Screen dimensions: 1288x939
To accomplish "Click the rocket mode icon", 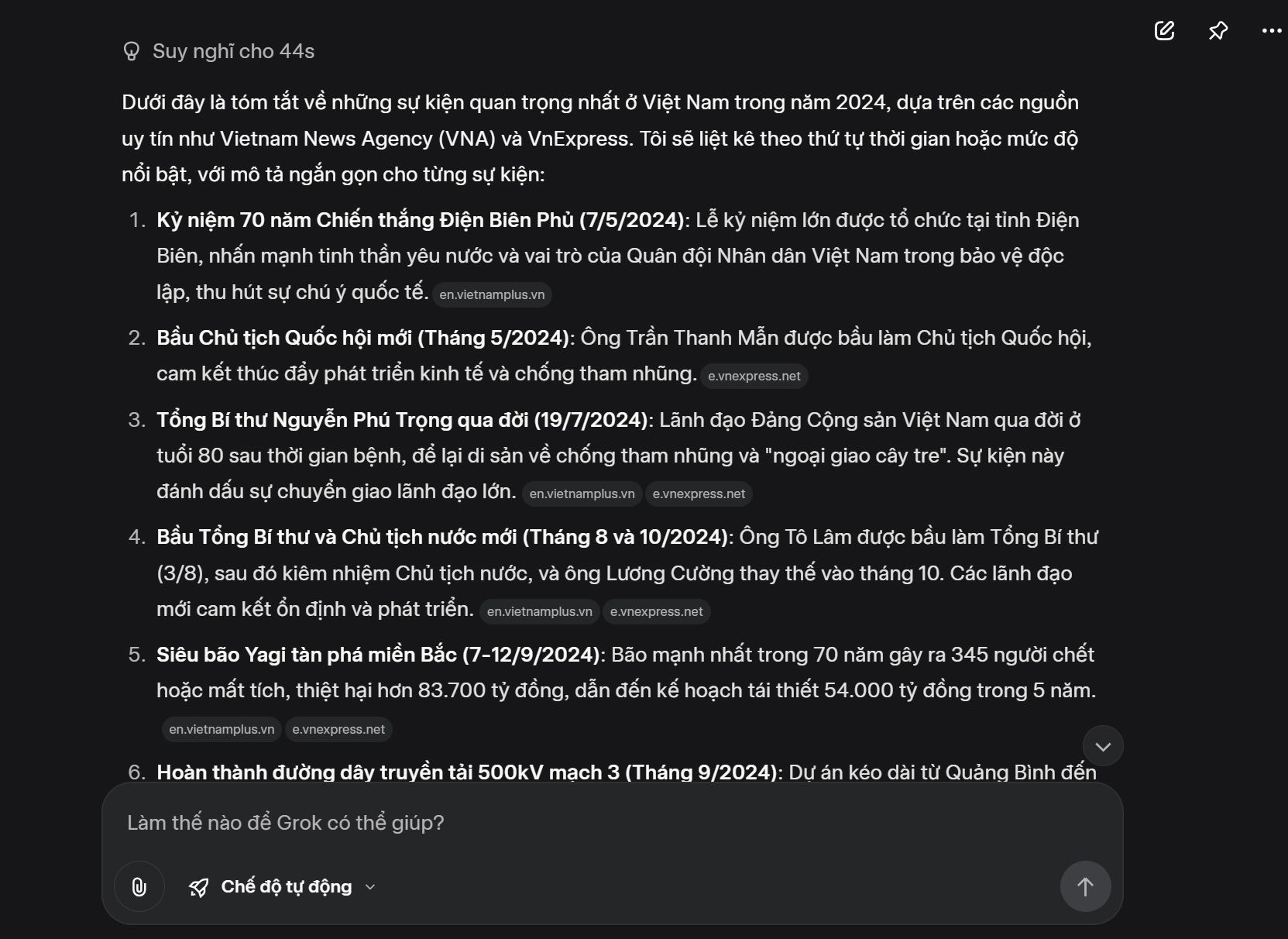I will coord(199,887).
